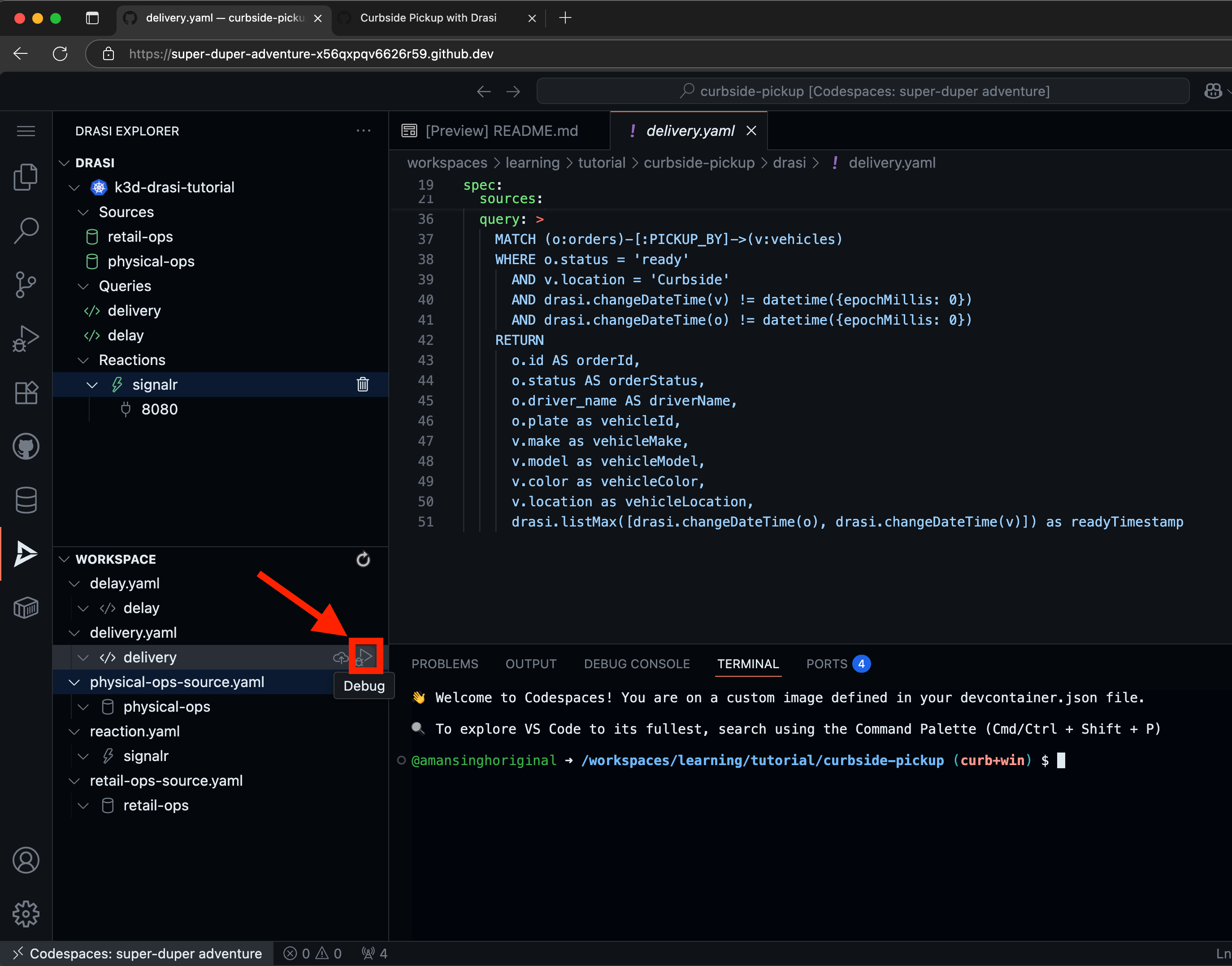
Task: Open Manage with the settings gear
Action: (26, 914)
